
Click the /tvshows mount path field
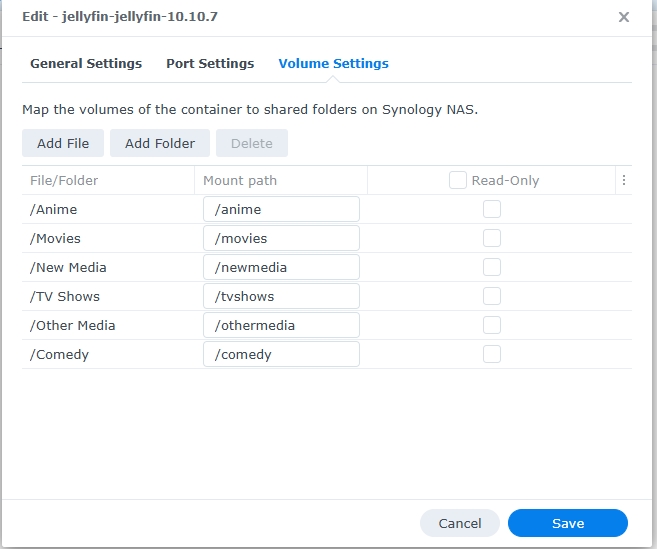(281, 296)
